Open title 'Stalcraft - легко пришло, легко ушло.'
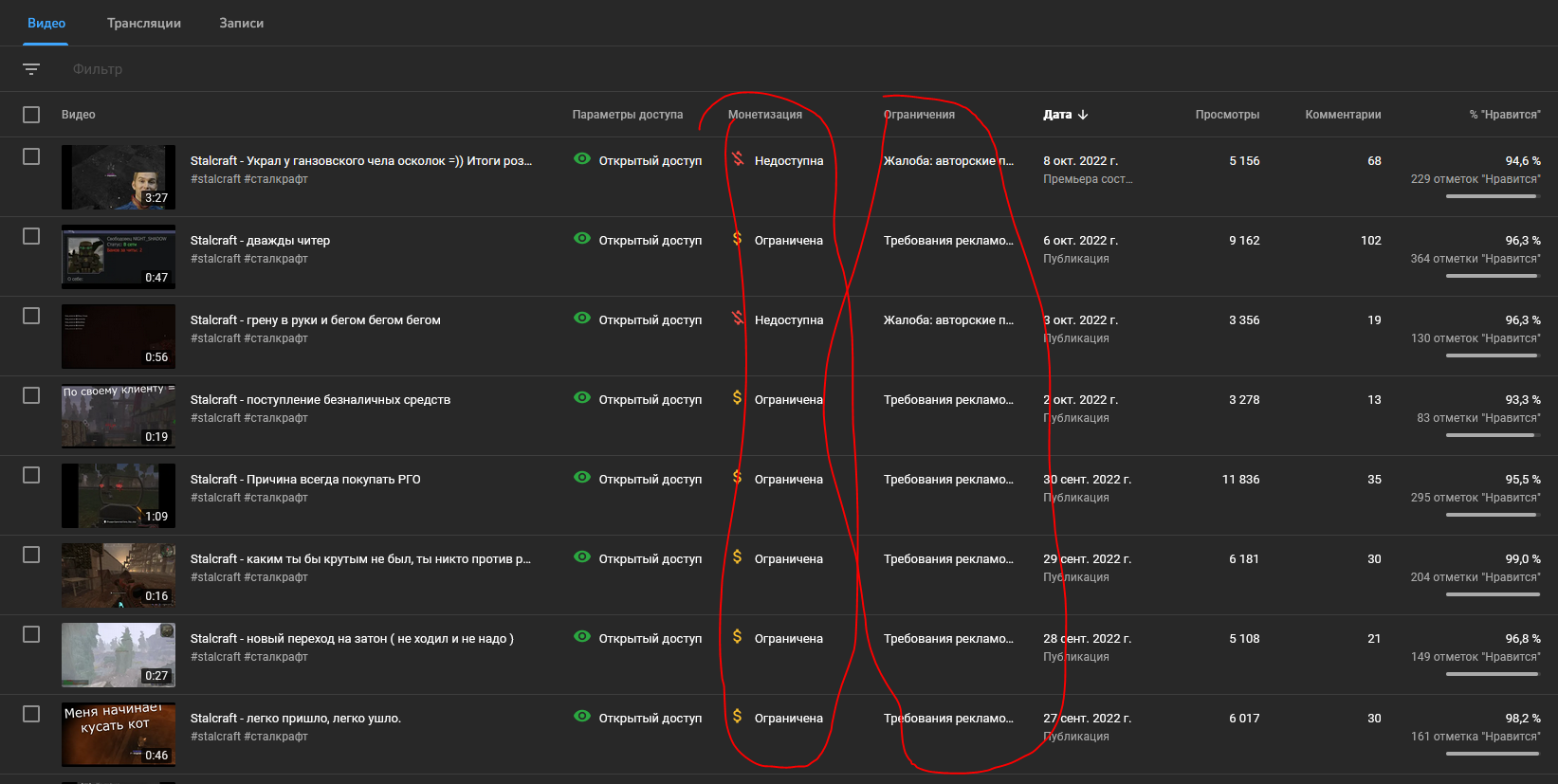Image resolution: width=1558 pixels, height=784 pixels. pos(296,719)
